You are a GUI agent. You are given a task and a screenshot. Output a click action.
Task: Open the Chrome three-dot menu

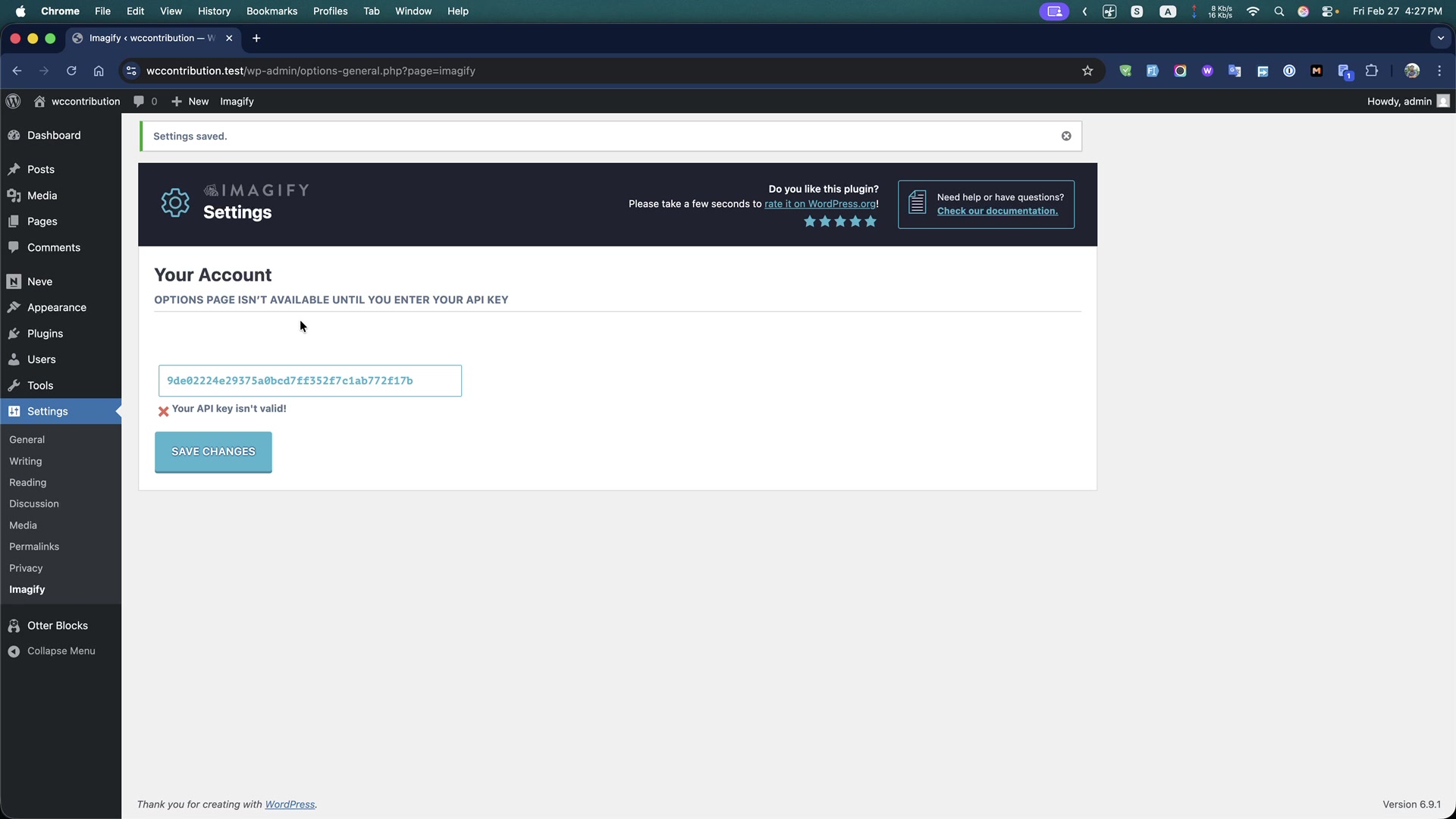pyautogui.click(x=1439, y=71)
